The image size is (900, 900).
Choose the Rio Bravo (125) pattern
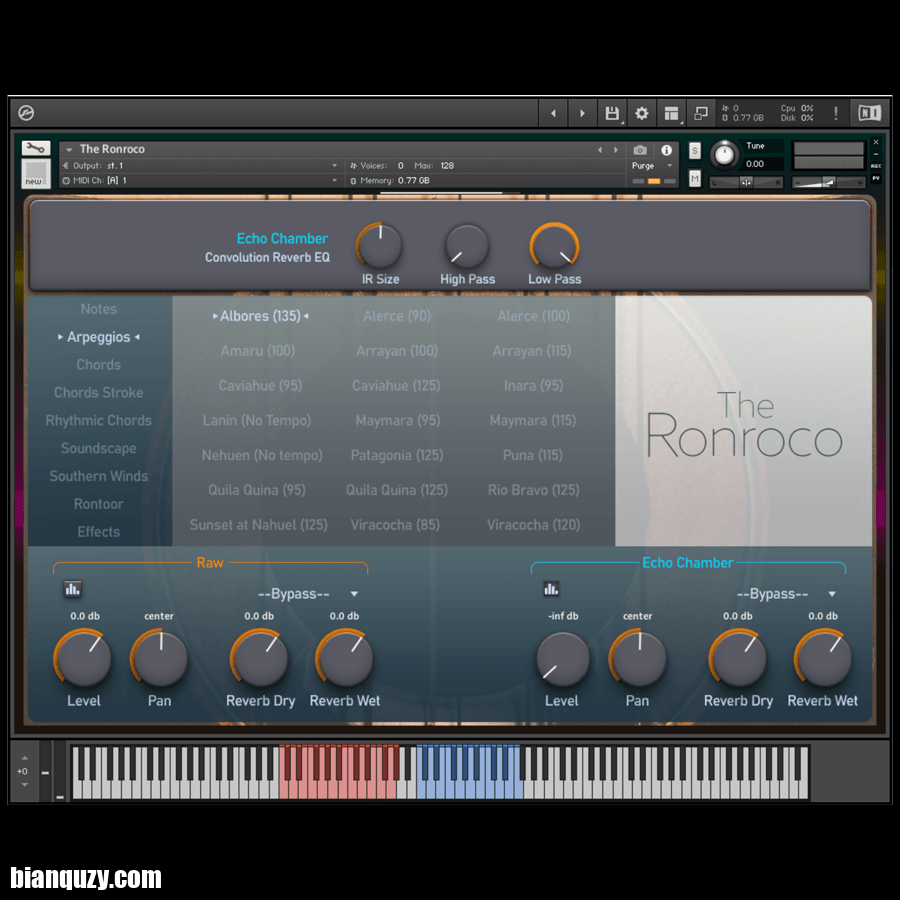click(533, 490)
